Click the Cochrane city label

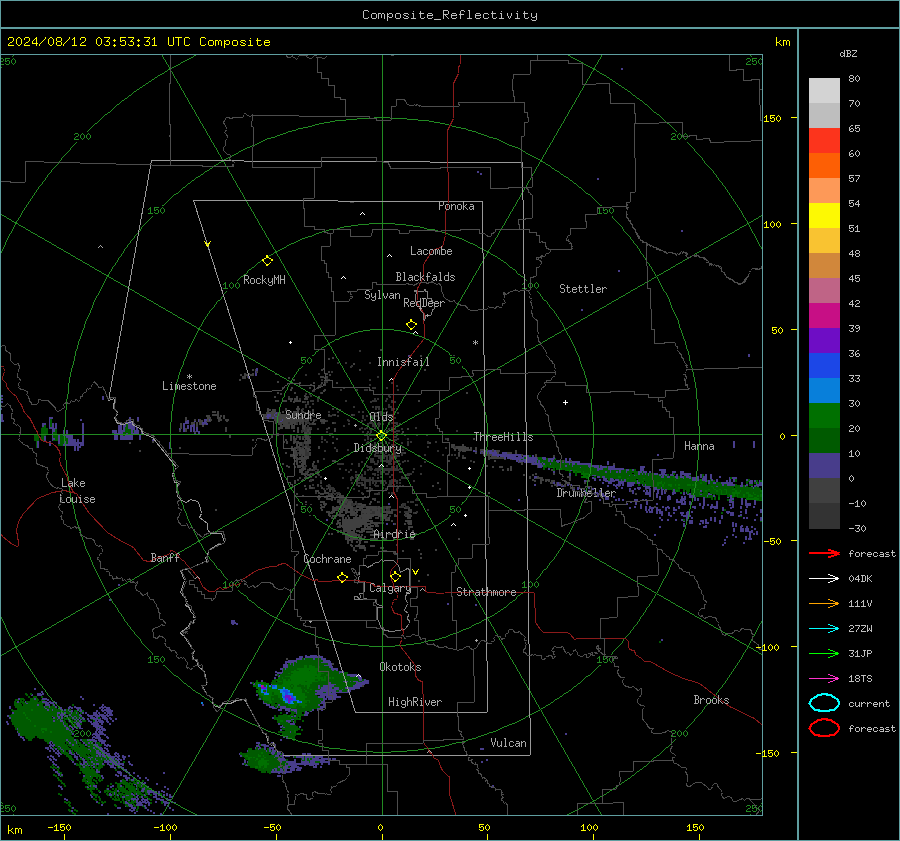click(x=327, y=559)
